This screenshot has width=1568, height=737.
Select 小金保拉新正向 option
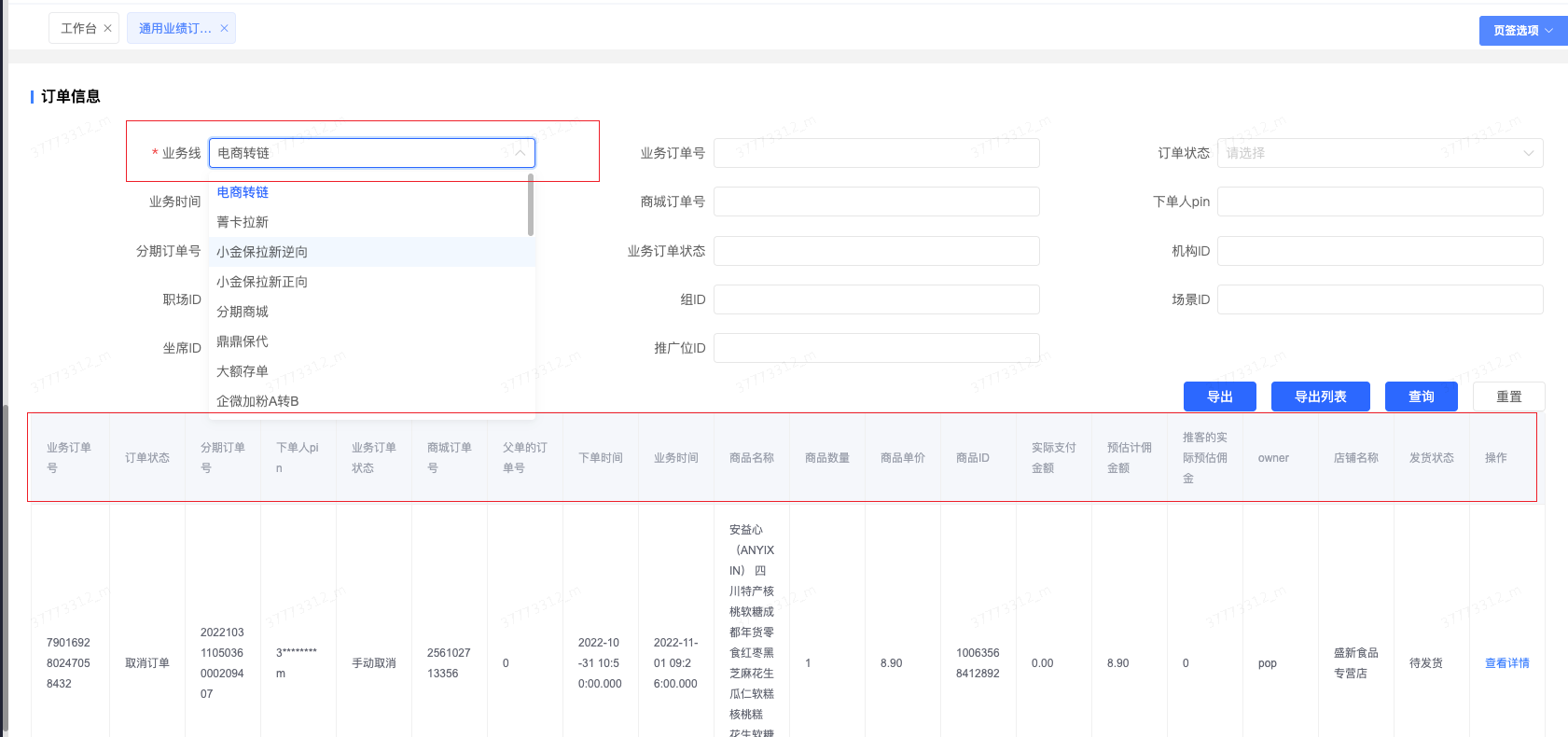262,282
